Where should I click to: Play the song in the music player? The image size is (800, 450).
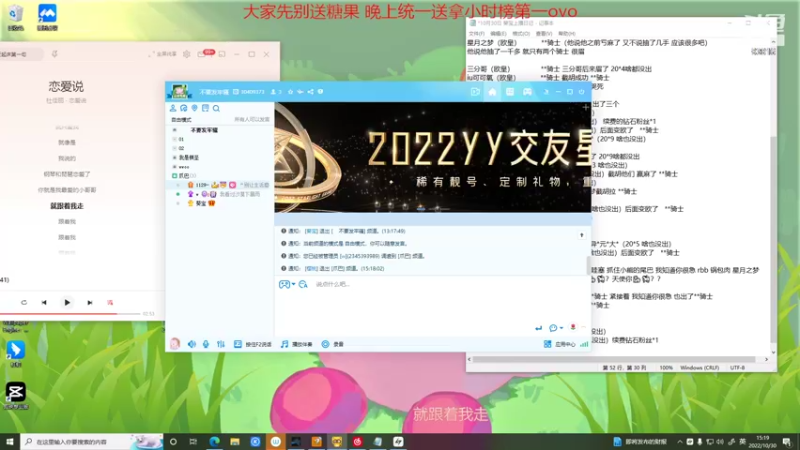(67, 303)
